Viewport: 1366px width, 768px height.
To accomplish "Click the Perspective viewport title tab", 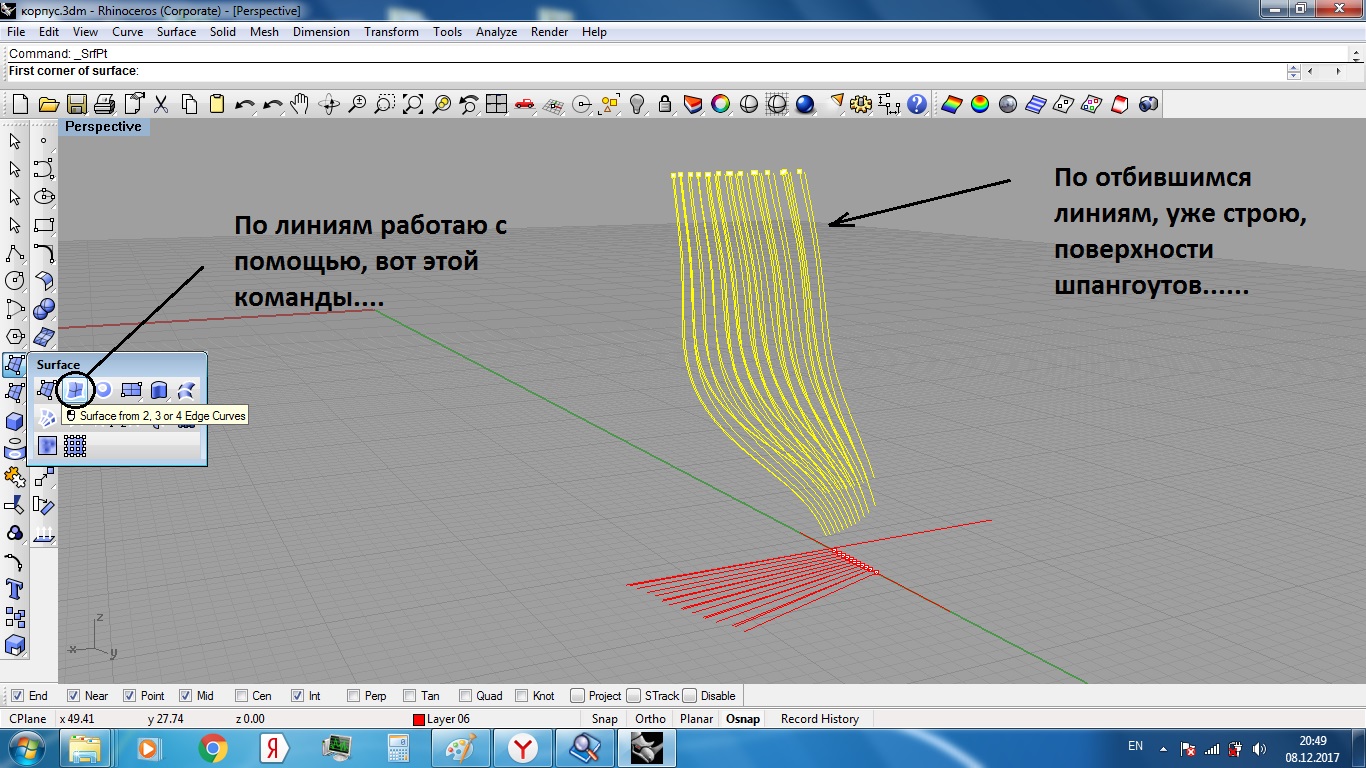I will click(103, 127).
